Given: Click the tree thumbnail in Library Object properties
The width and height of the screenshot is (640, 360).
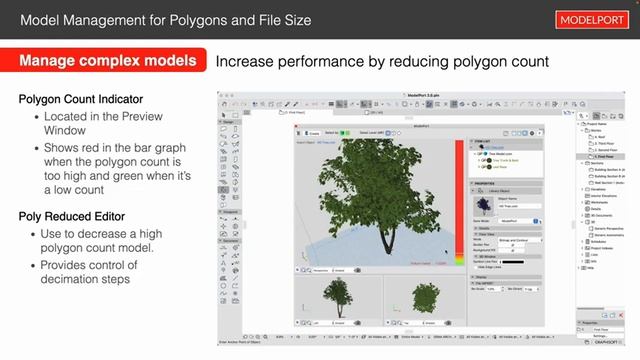Looking at the screenshot, I should pos(484,206).
